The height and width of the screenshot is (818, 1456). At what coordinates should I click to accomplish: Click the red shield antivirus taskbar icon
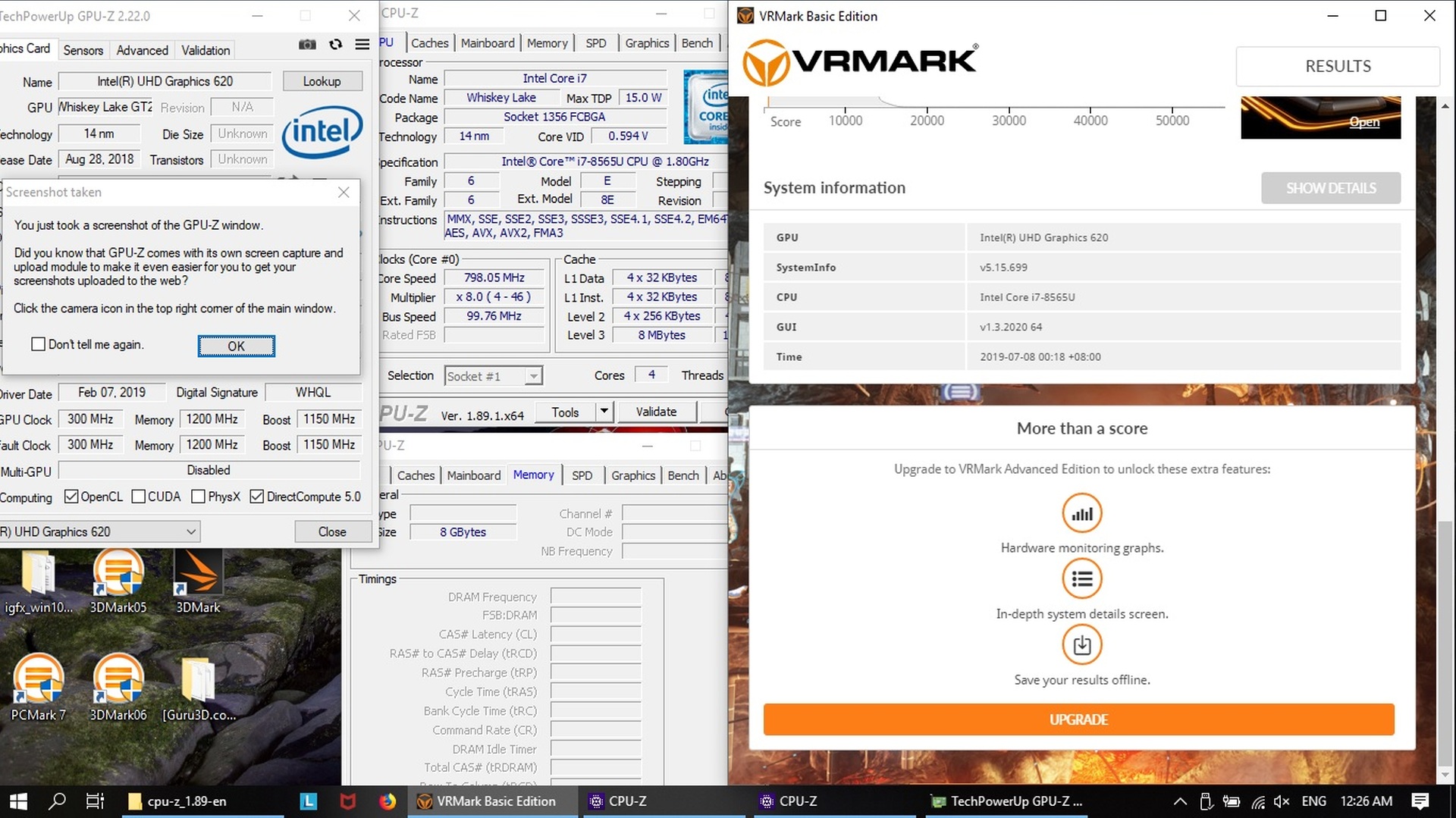point(347,801)
